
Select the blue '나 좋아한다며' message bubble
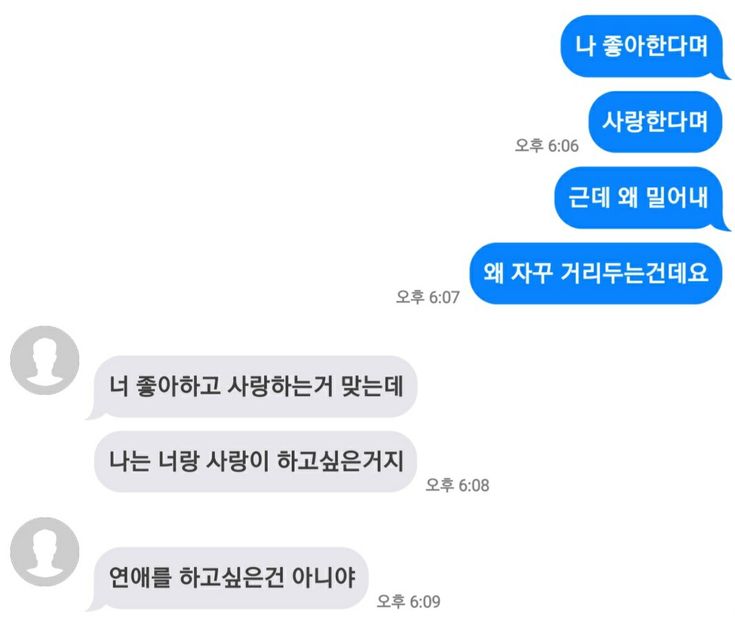(642, 46)
